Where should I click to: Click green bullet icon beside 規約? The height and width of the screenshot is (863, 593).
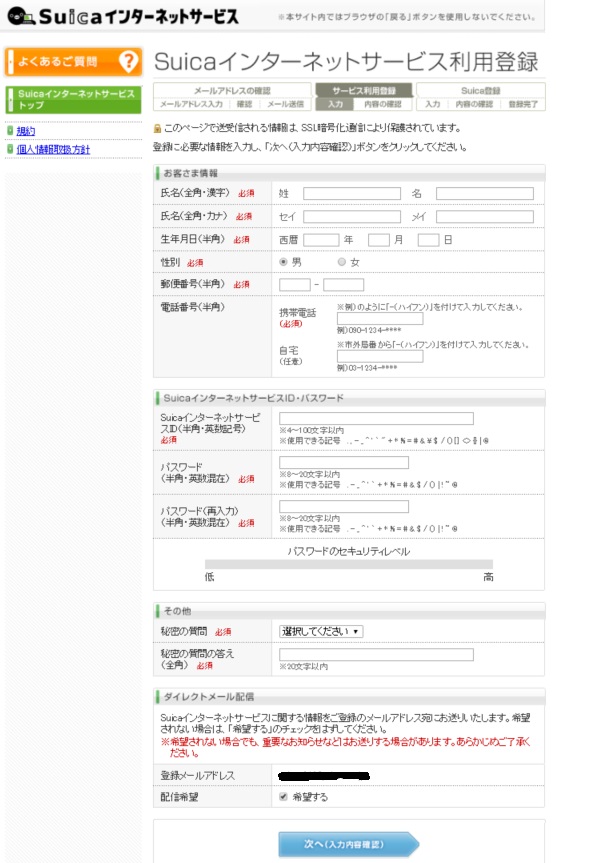[x=10, y=130]
